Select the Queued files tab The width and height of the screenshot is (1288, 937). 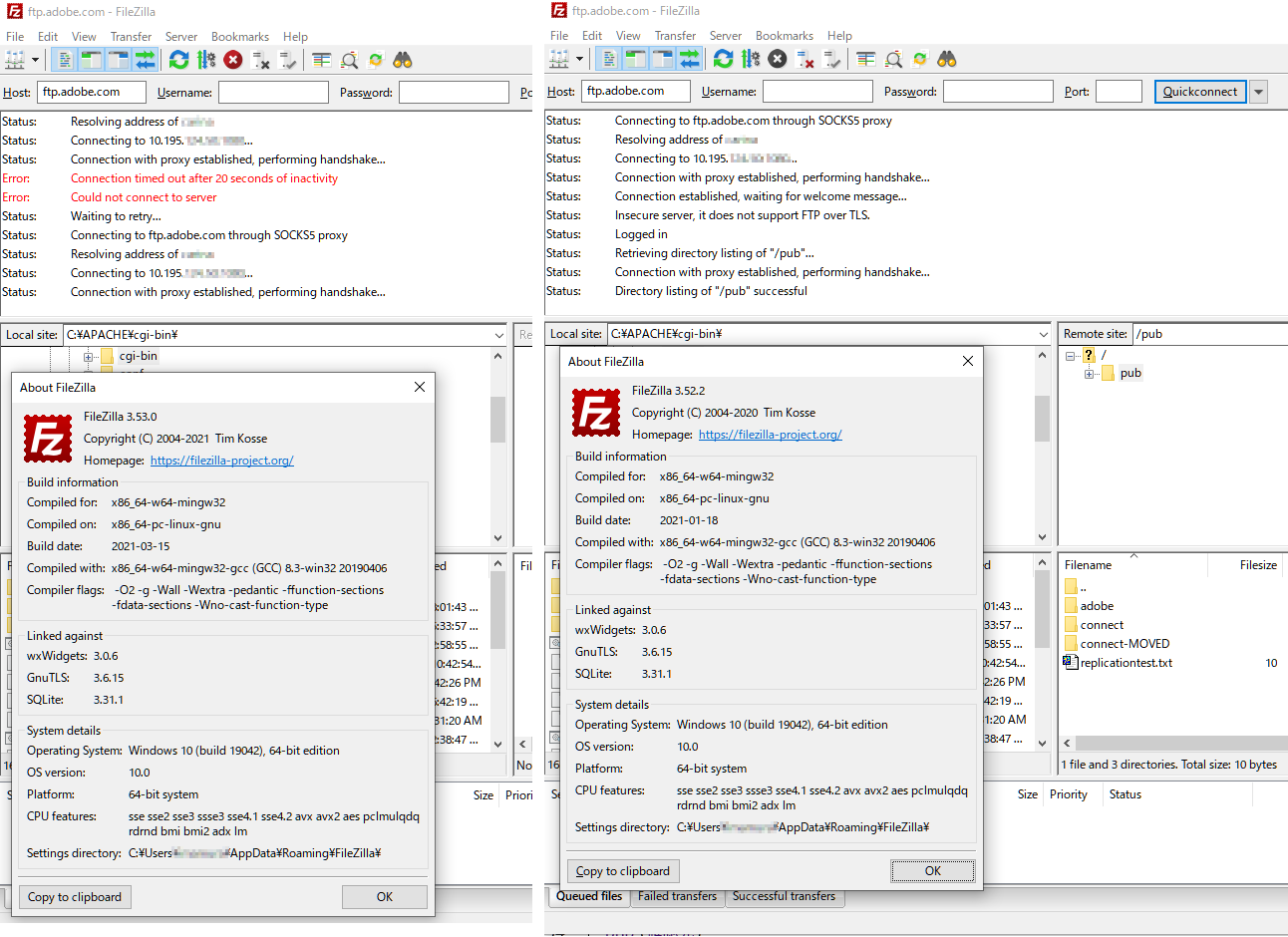(x=589, y=896)
